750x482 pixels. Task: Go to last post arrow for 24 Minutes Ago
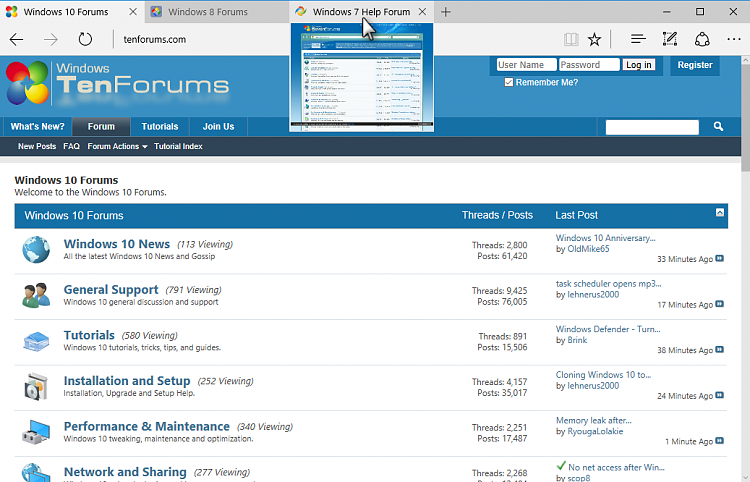pos(719,395)
